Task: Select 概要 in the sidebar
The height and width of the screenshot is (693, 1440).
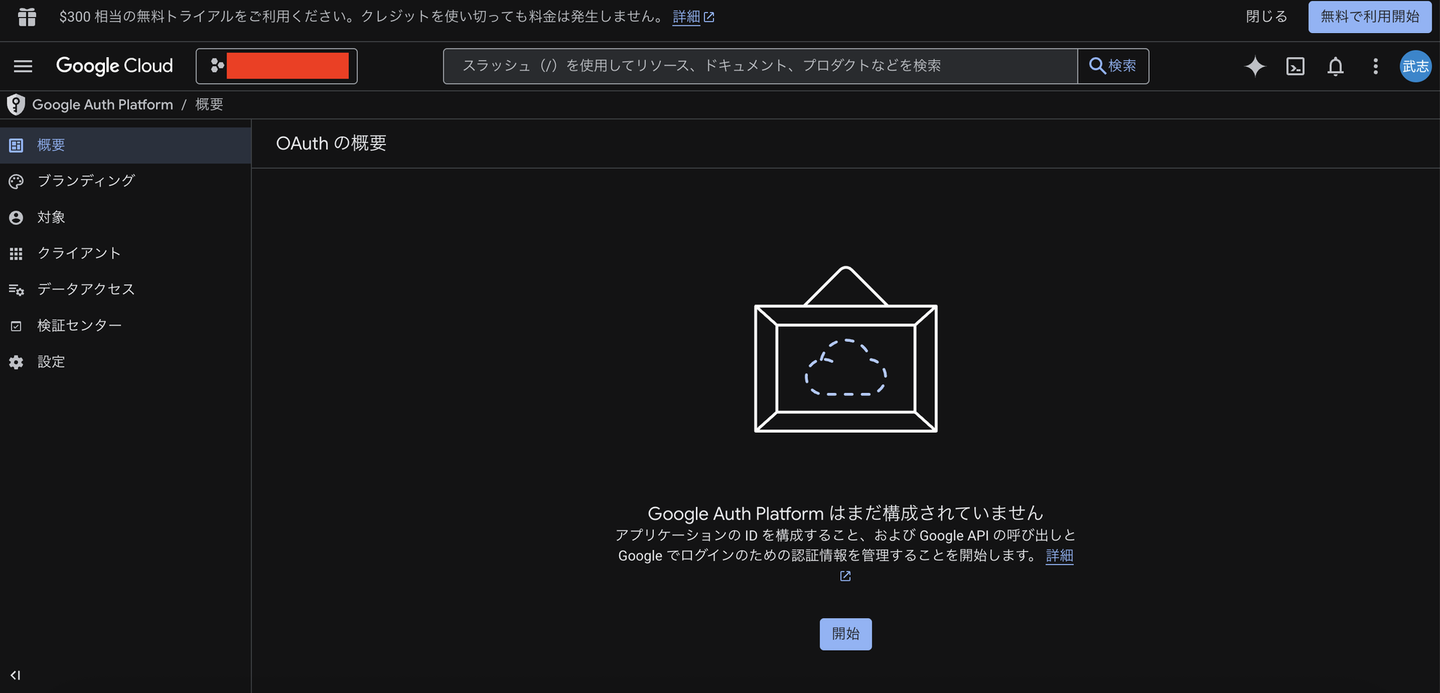Action: pyautogui.click(x=125, y=145)
